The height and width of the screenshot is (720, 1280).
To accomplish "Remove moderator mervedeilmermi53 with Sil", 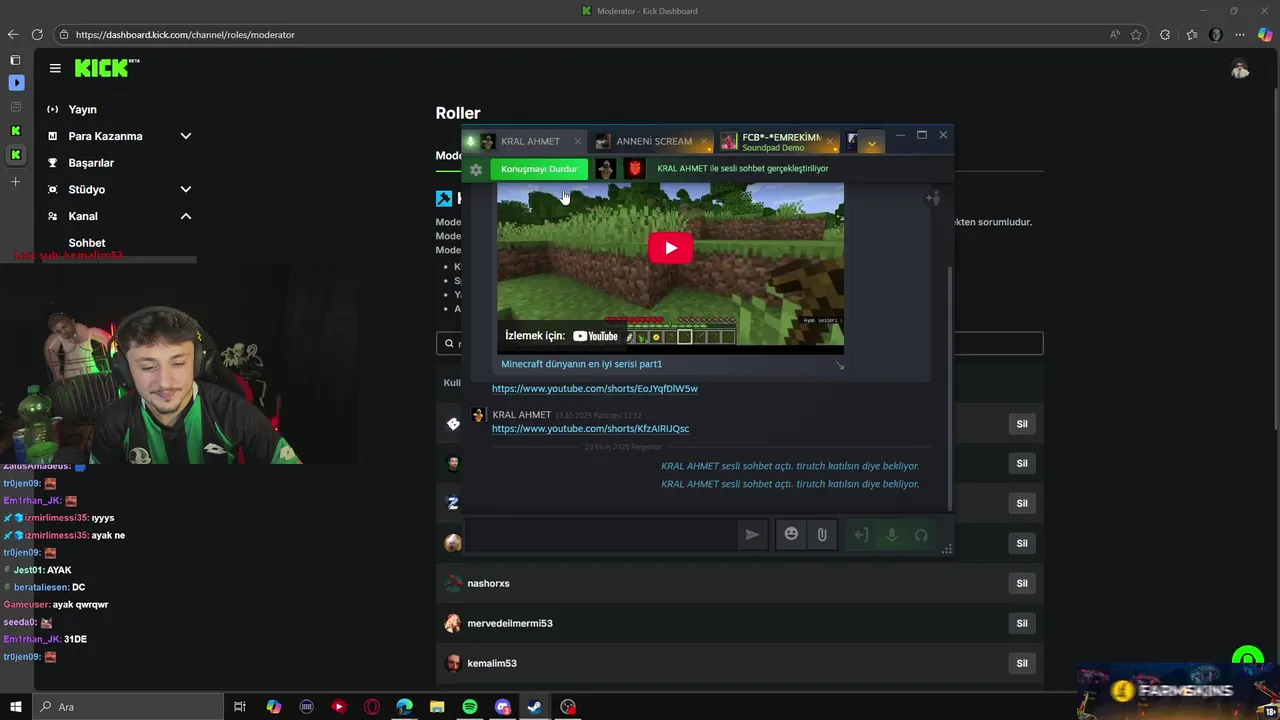I will 1022,623.
